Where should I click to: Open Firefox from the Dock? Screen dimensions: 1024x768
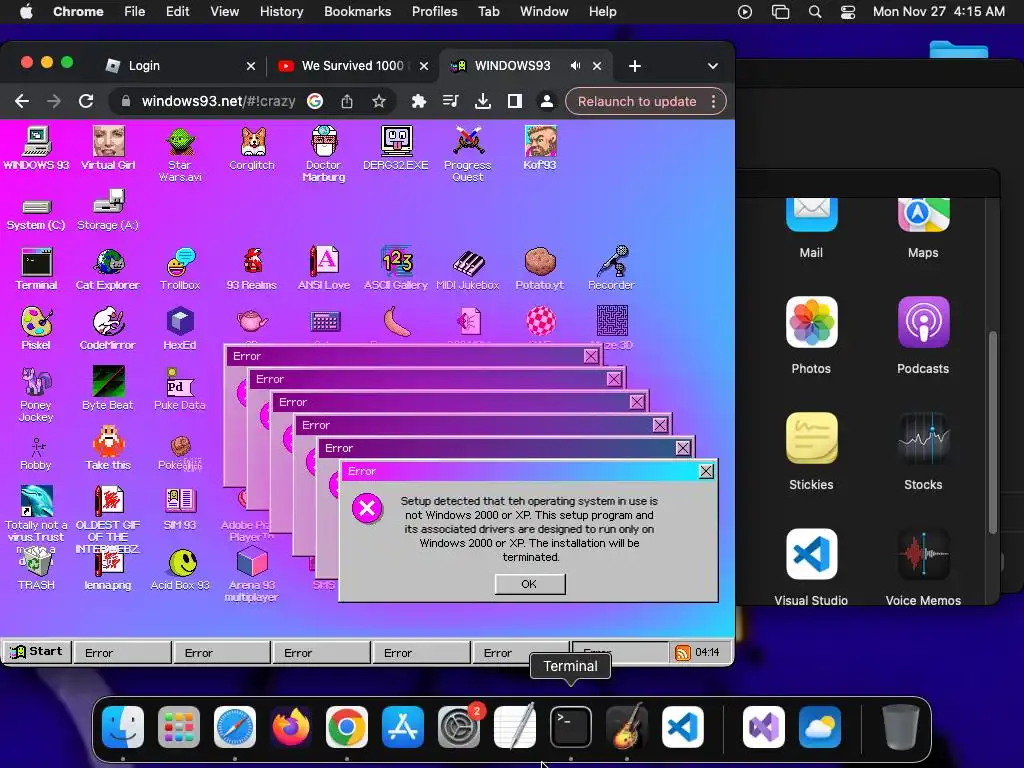(x=291, y=727)
